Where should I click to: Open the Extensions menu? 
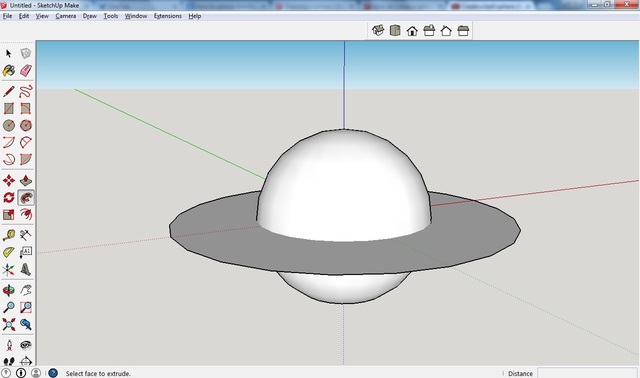pyautogui.click(x=168, y=16)
